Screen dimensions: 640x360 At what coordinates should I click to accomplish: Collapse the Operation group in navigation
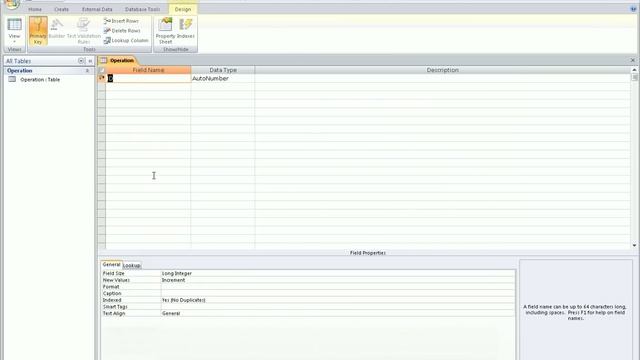tap(87, 71)
